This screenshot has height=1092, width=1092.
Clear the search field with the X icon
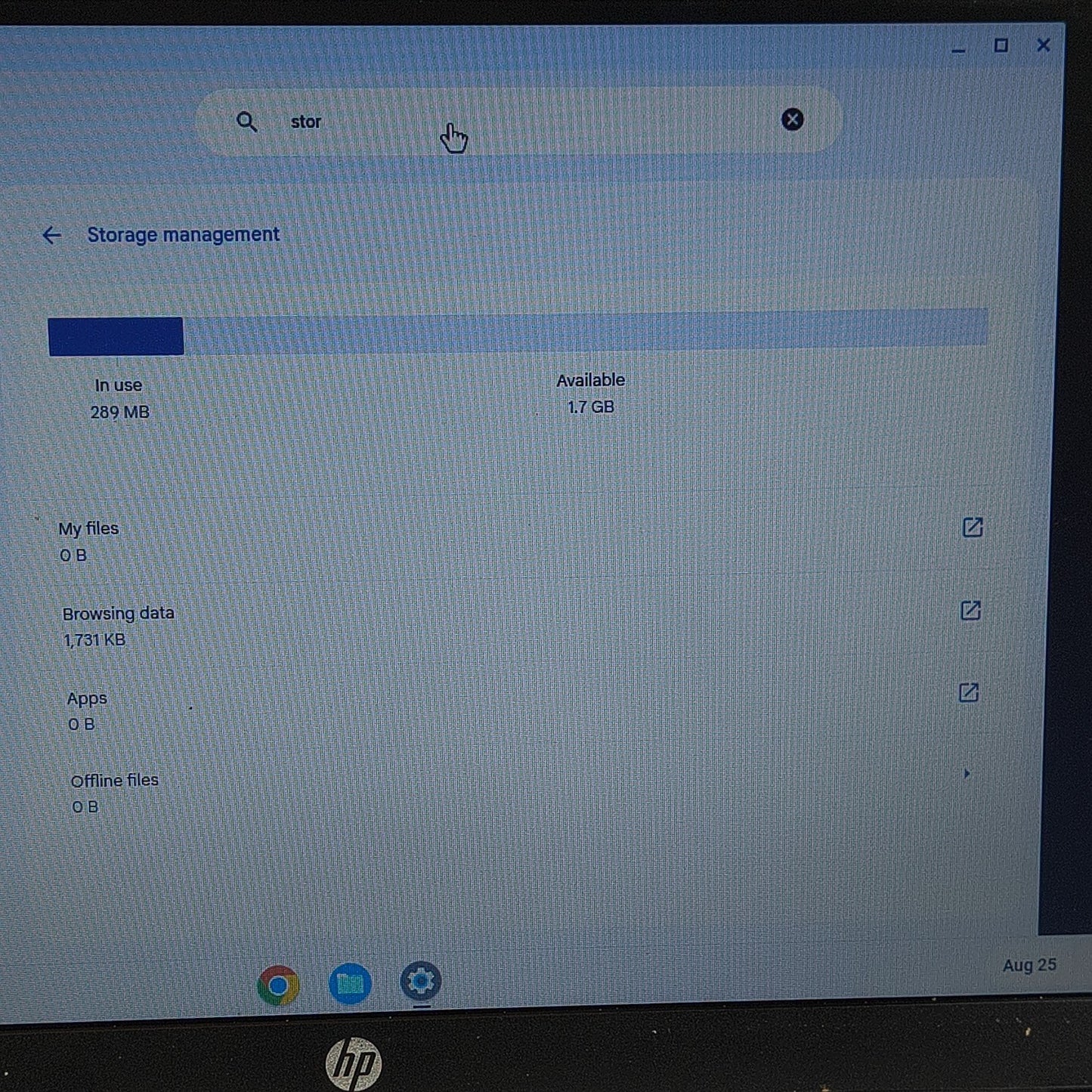[792, 119]
